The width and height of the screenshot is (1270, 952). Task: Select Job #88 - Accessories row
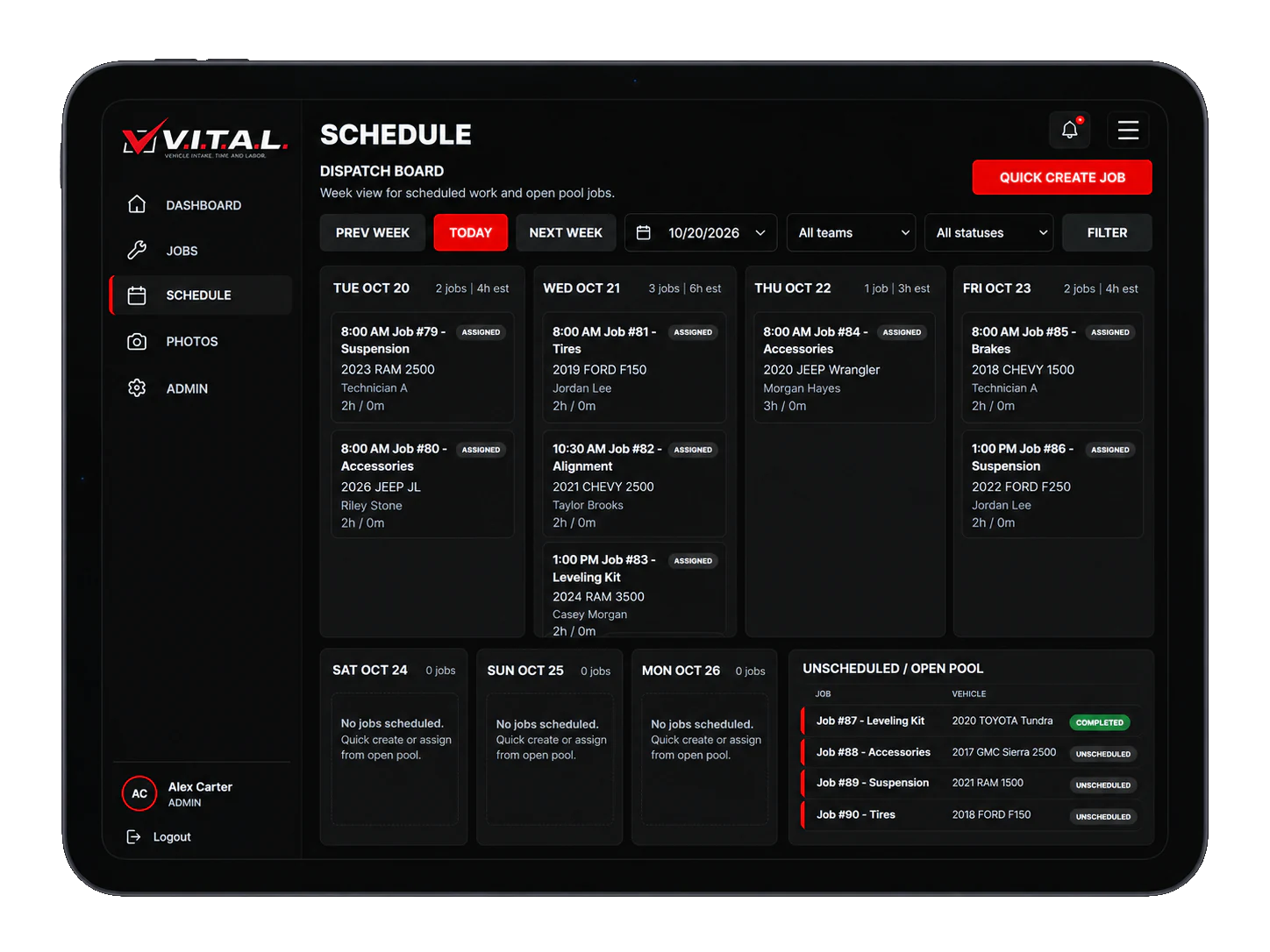(x=971, y=752)
